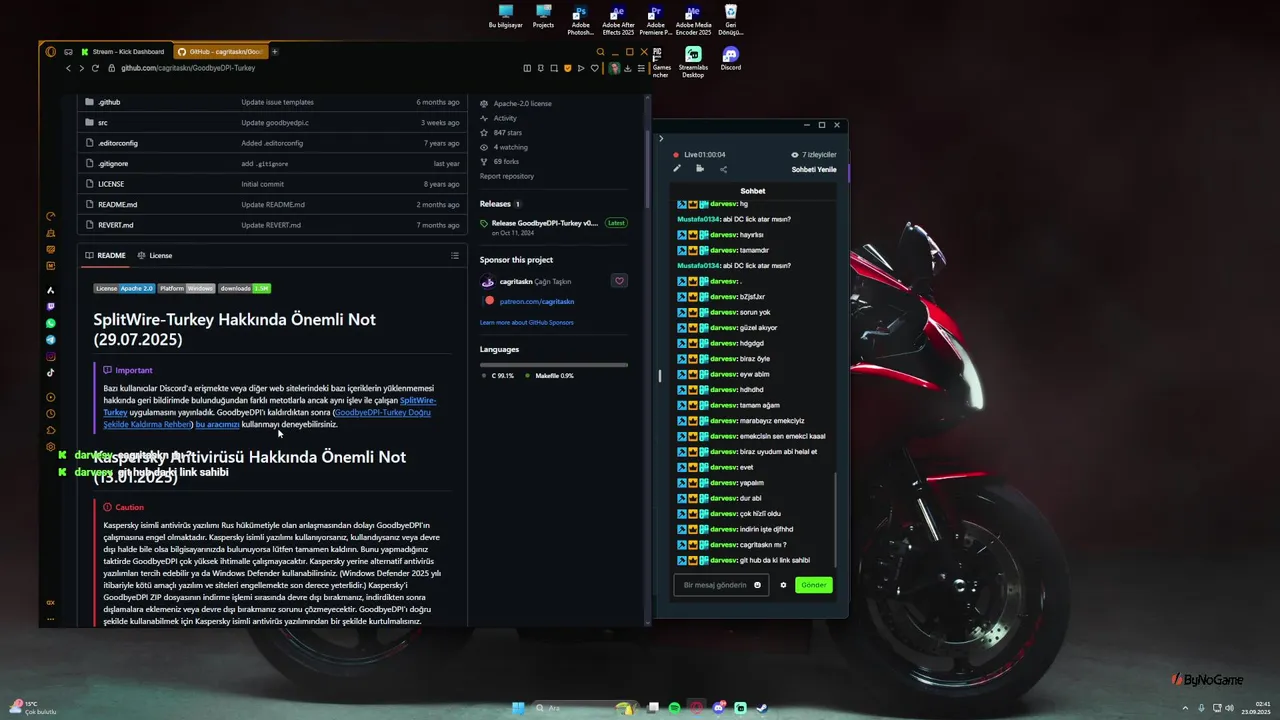The height and width of the screenshot is (720, 1280).
Task: Open emoji picker in chat message box
Action: coord(757,585)
